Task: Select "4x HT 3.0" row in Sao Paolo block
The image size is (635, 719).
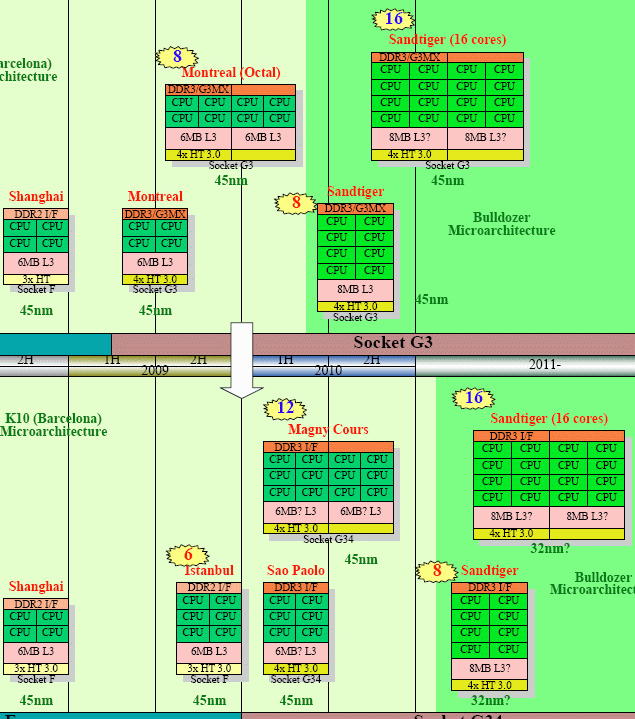Action: (296, 669)
